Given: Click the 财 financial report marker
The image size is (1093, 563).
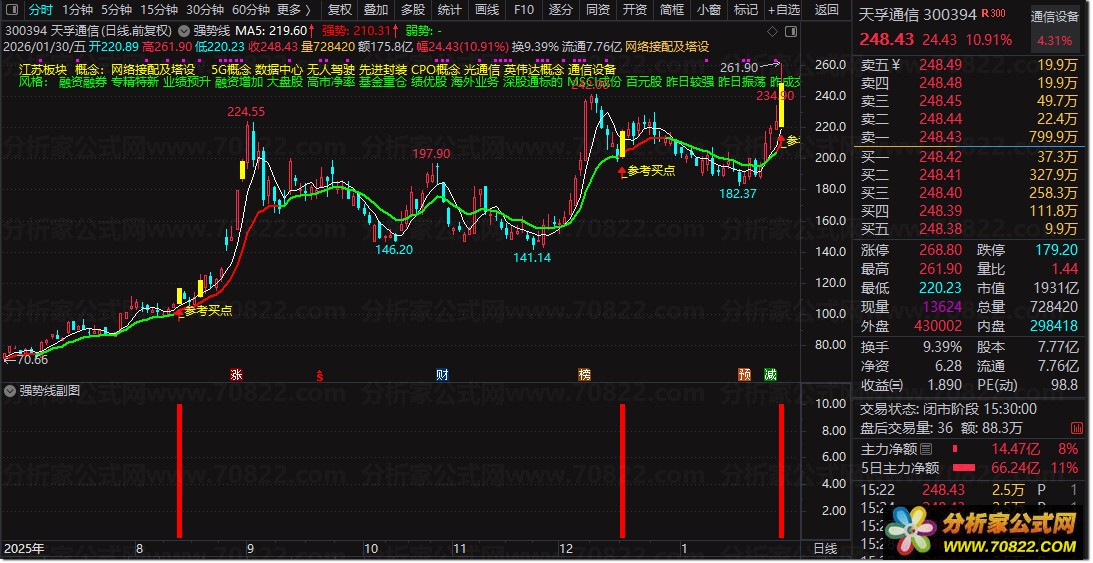Looking at the screenshot, I should 442,375.
